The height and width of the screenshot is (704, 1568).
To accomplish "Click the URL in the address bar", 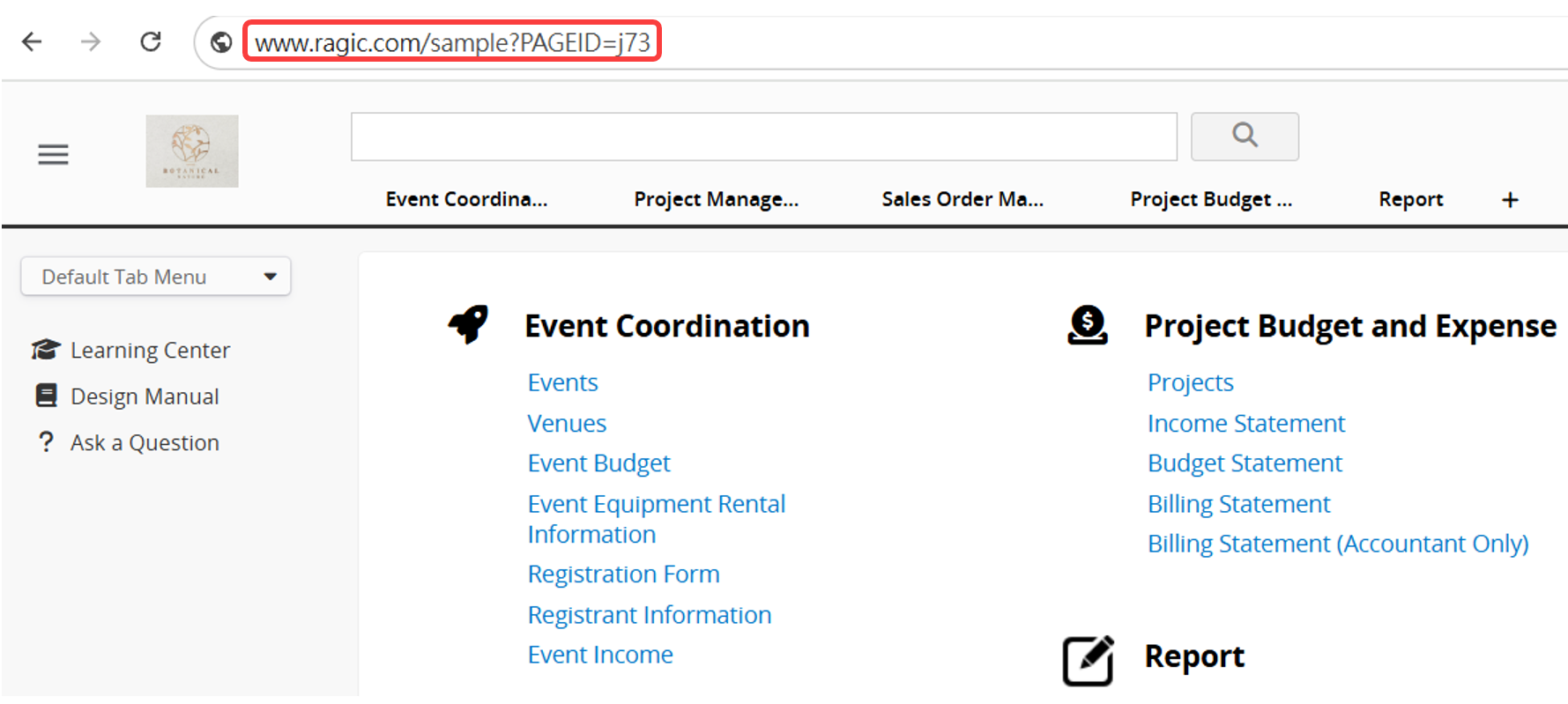I will (452, 42).
